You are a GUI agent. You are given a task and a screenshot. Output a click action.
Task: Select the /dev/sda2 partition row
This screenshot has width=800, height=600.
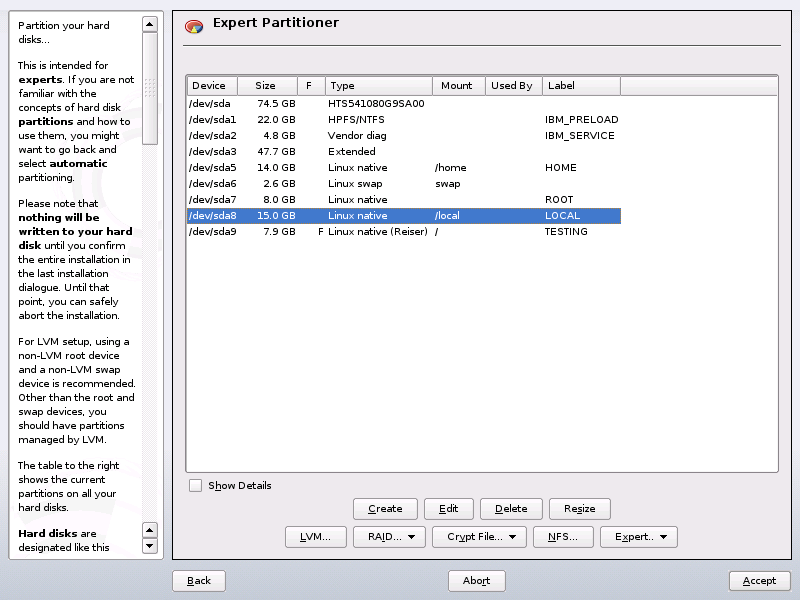tap(404, 136)
